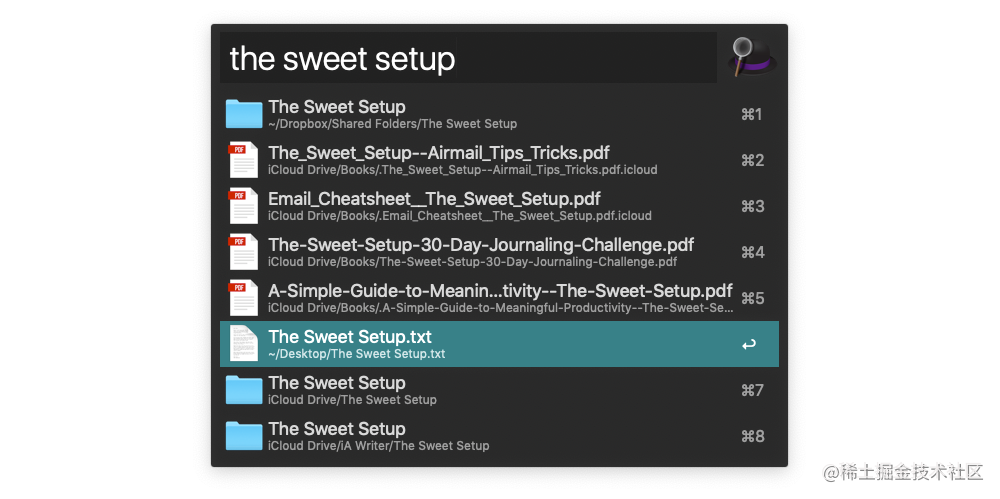The width and height of the screenshot is (1000, 499).
Task: Choose the Email_Cheatsheet__The_Sweet_Setup.pdf entry
Action: 499,206
